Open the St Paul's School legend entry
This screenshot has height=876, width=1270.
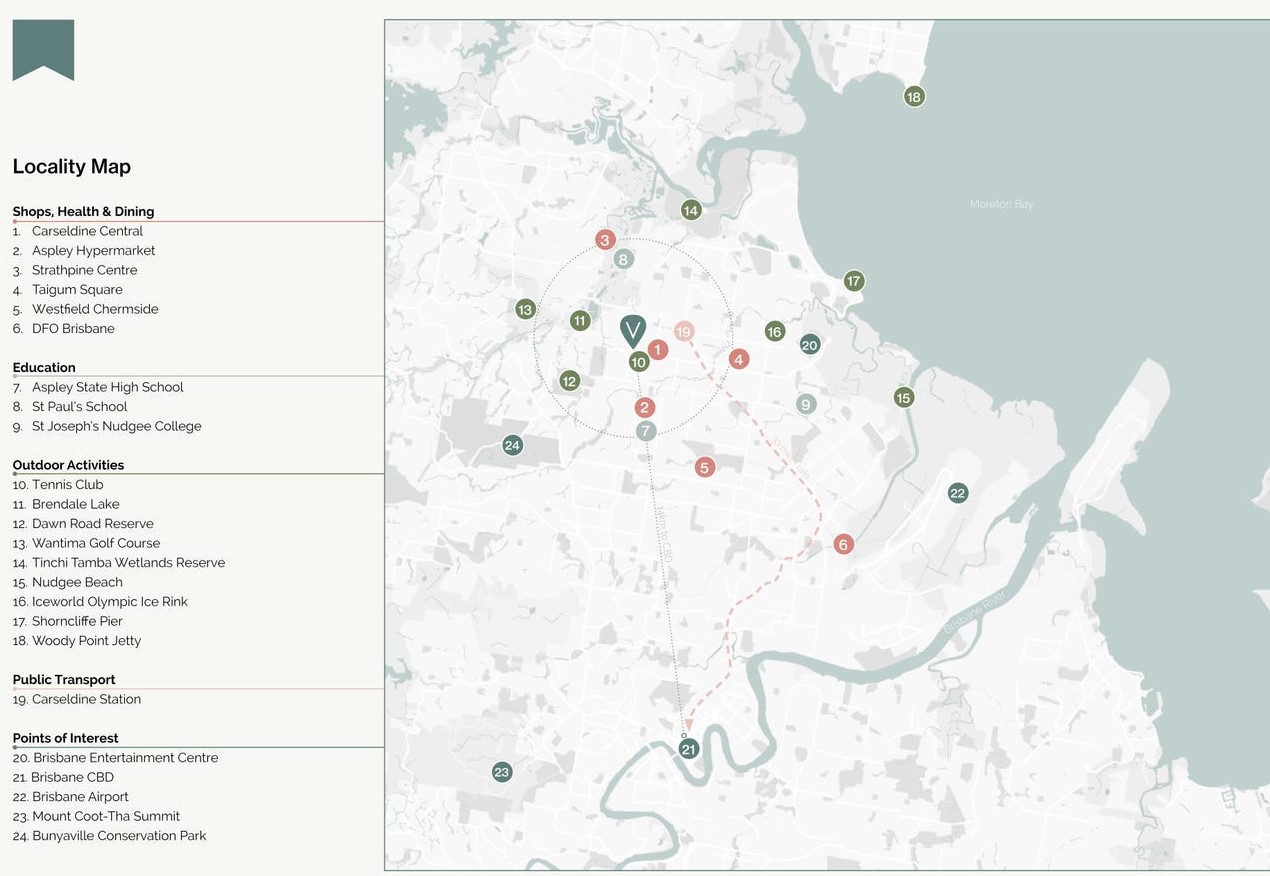pyautogui.click(x=79, y=406)
